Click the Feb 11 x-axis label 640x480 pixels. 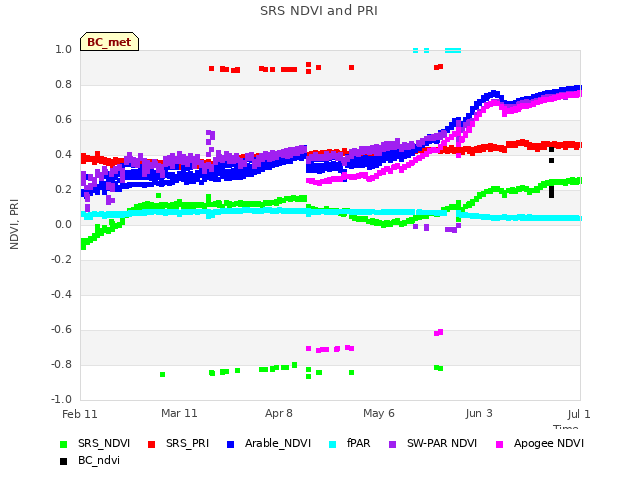point(80,414)
